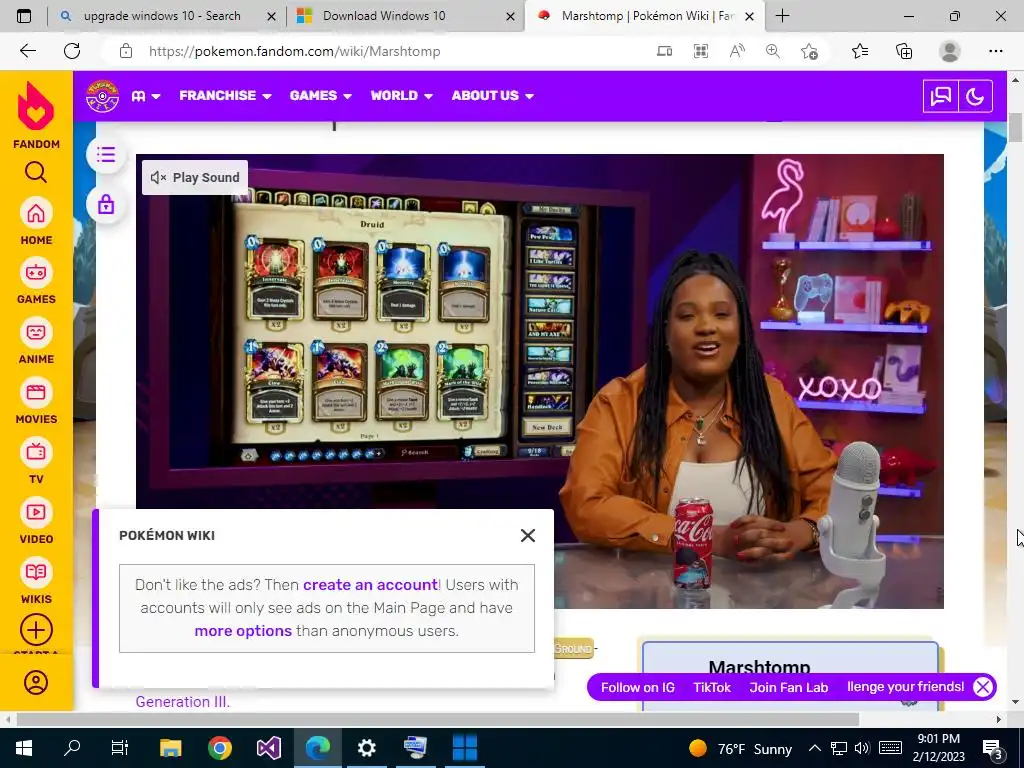Click the address bar URL
The width and height of the screenshot is (1024, 768).
[295, 51]
